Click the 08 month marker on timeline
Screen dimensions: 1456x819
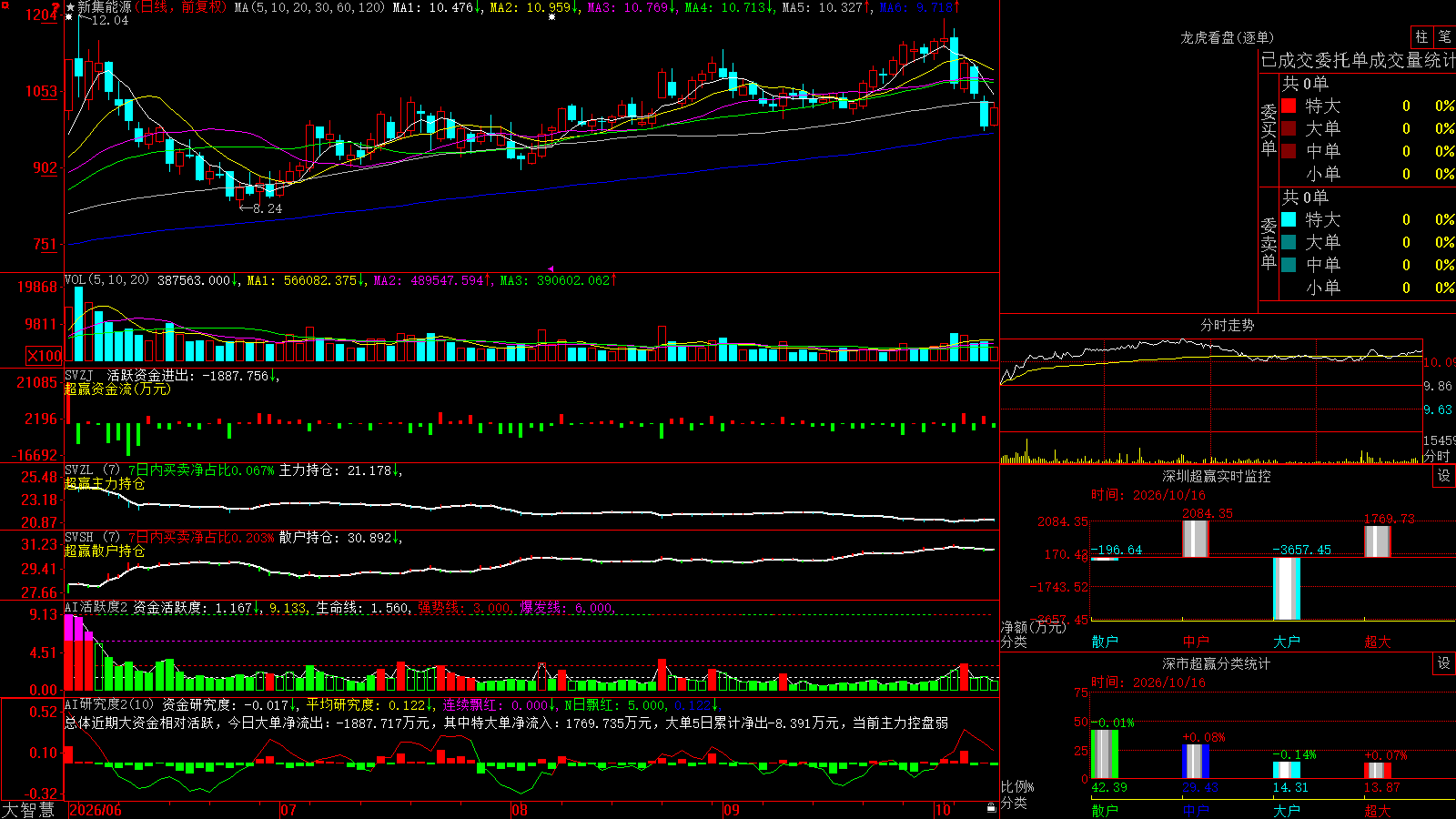pos(520,810)
